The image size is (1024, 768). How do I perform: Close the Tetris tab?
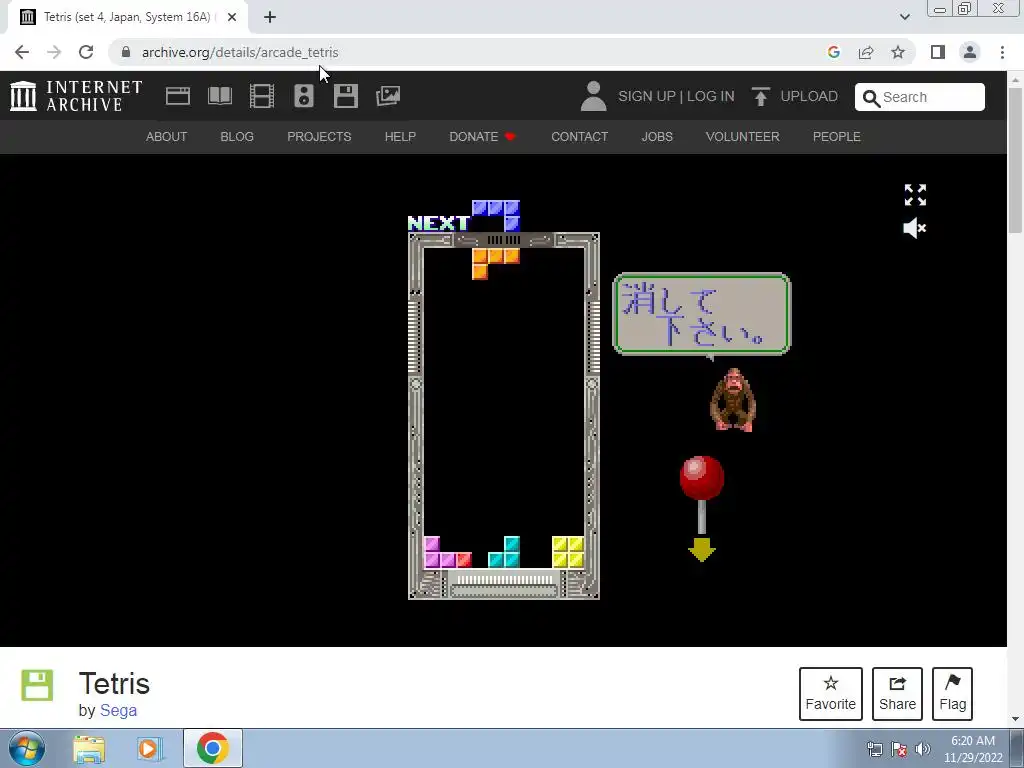[232, 17]
